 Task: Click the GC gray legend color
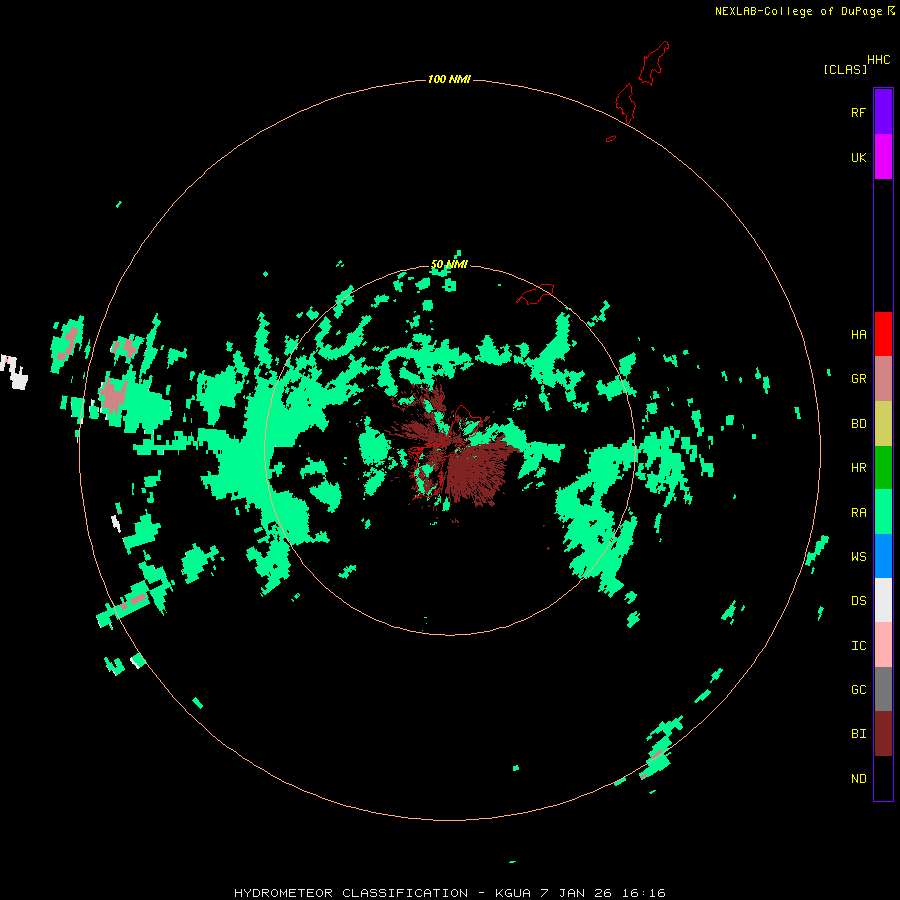(x=883, y=689)
